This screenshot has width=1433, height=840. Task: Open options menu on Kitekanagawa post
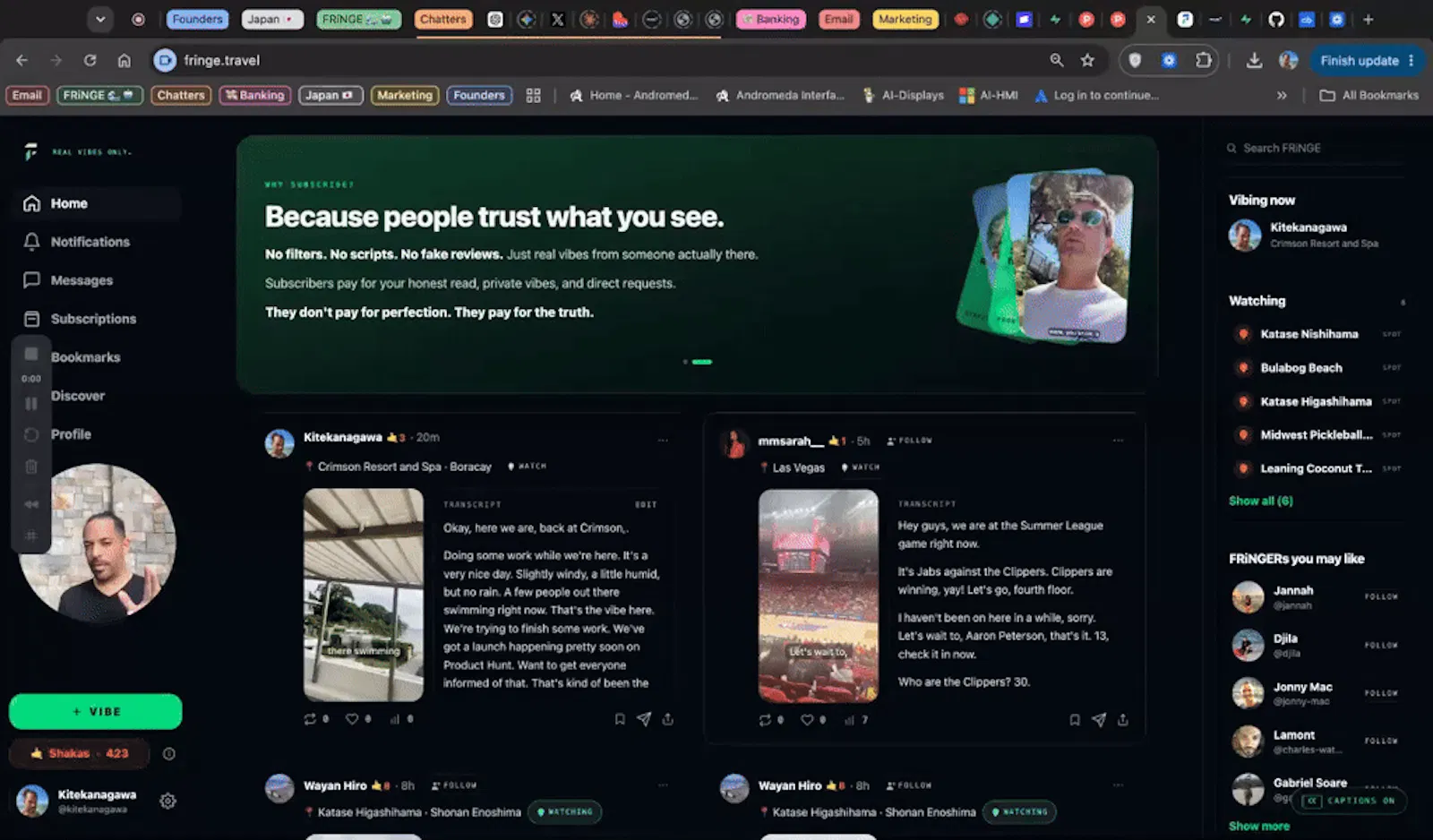click(x=663, y=440)
